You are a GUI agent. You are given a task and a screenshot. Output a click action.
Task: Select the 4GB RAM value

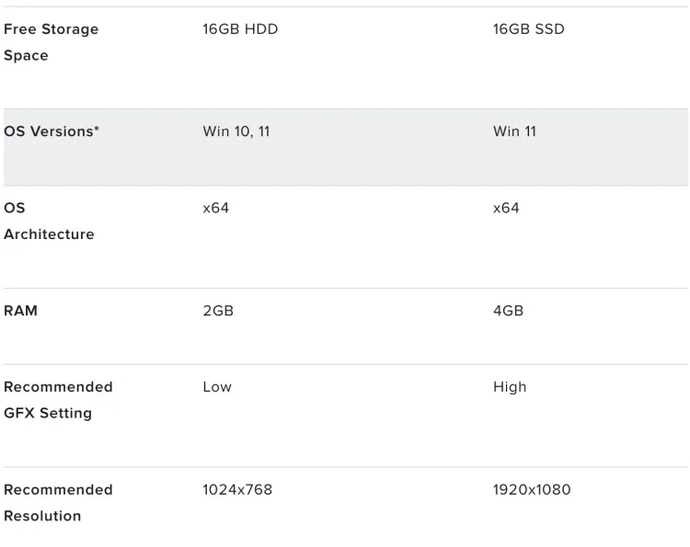point(508,310)
